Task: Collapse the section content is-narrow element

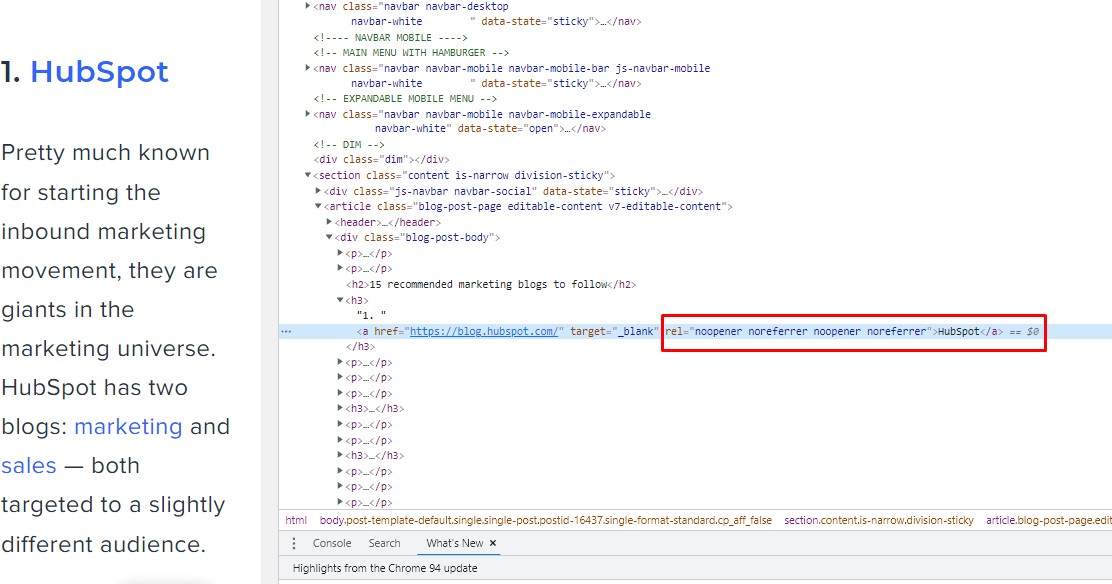Action: tap(308, 175)
